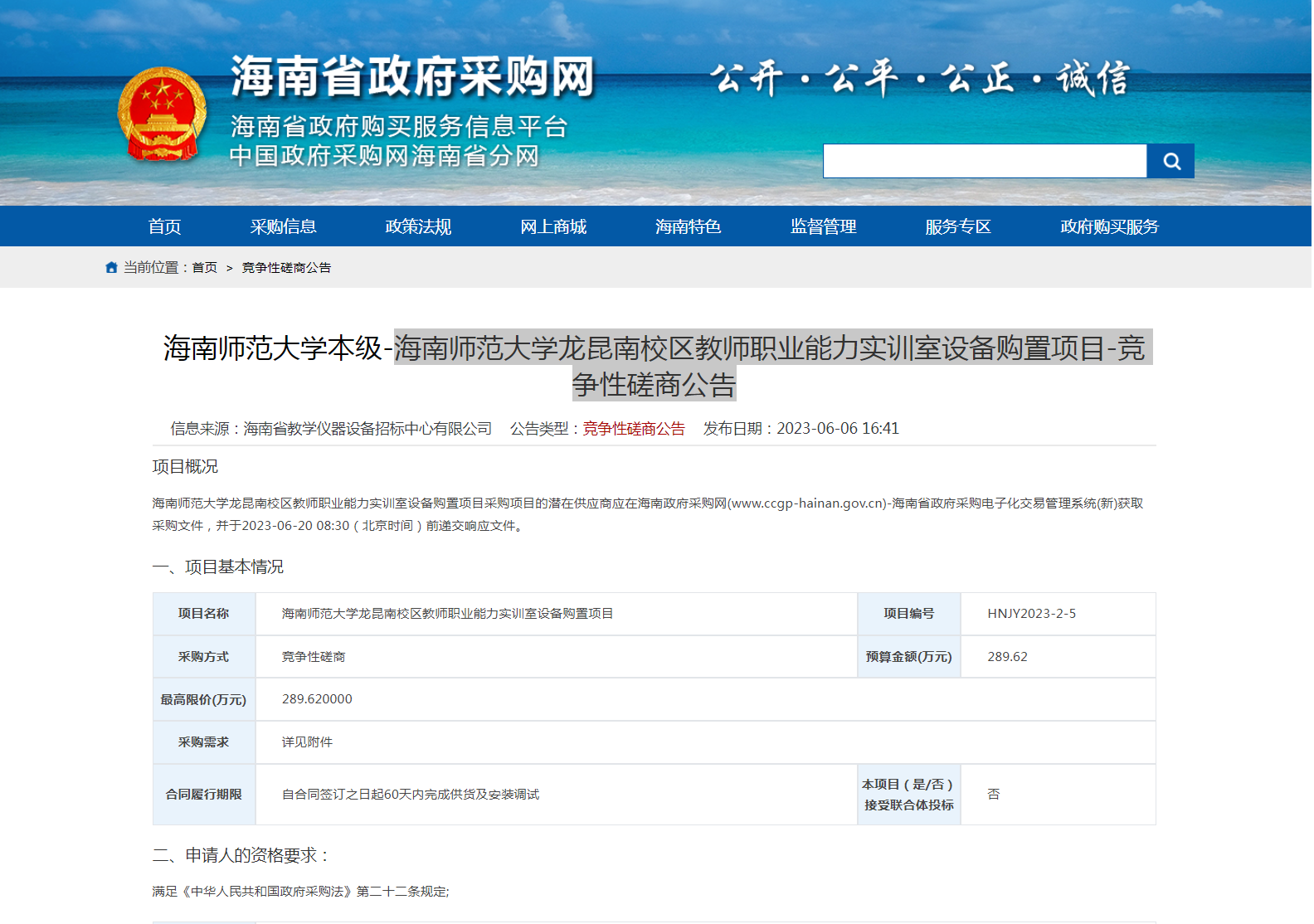Click the 一、项目基本情况 section heading

pyautogui.click(x=218, y=567)
